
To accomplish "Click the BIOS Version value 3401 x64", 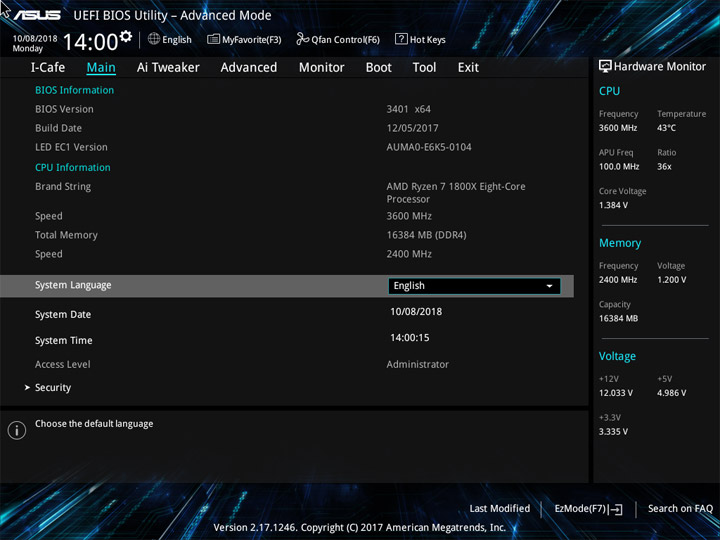I will click(409, 109).
